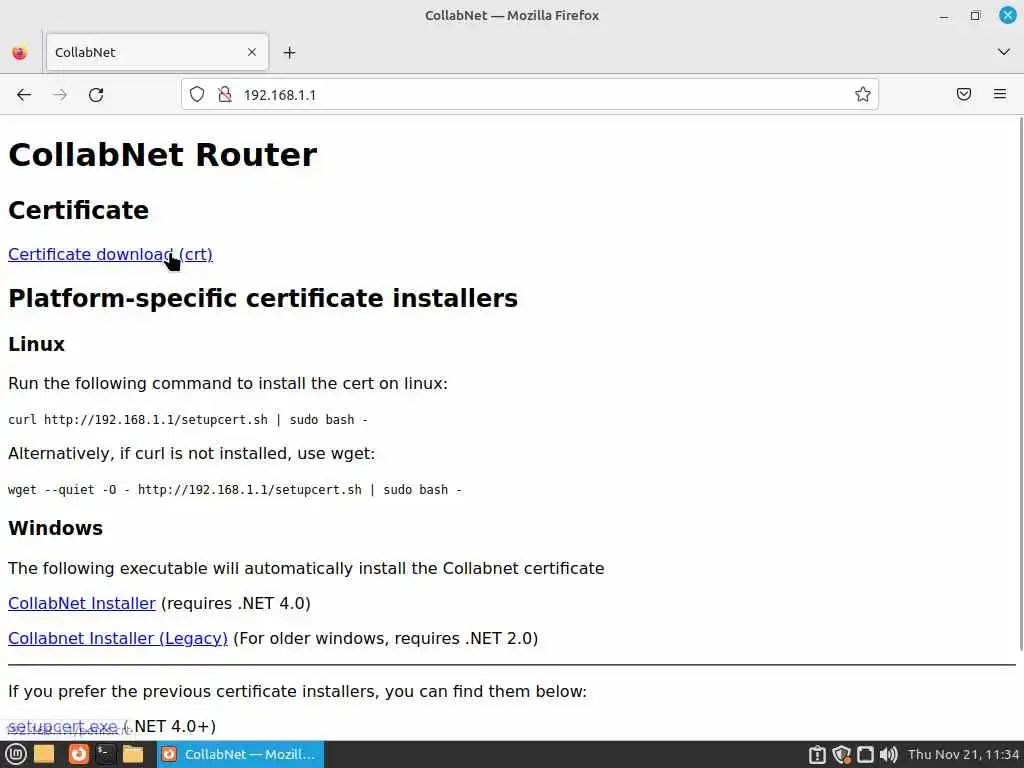The width and height of the screenshot is (1024, 768).
Task: Show the desktop from the taskbar
Action: tap(44, 754)
